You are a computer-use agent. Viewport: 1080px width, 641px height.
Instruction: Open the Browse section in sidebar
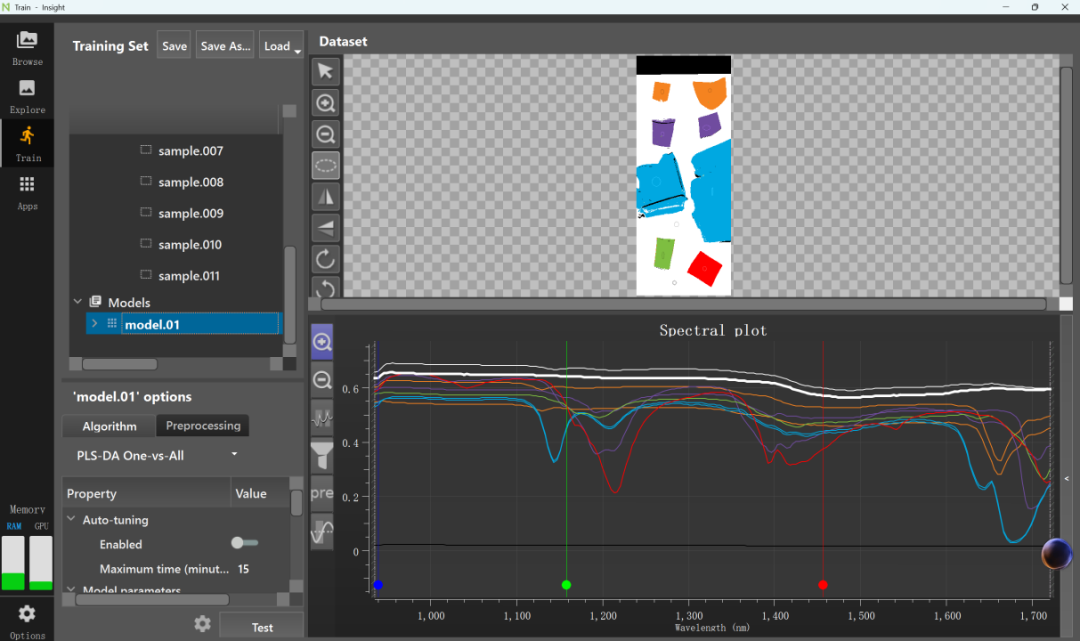click(x=27, y=48)
